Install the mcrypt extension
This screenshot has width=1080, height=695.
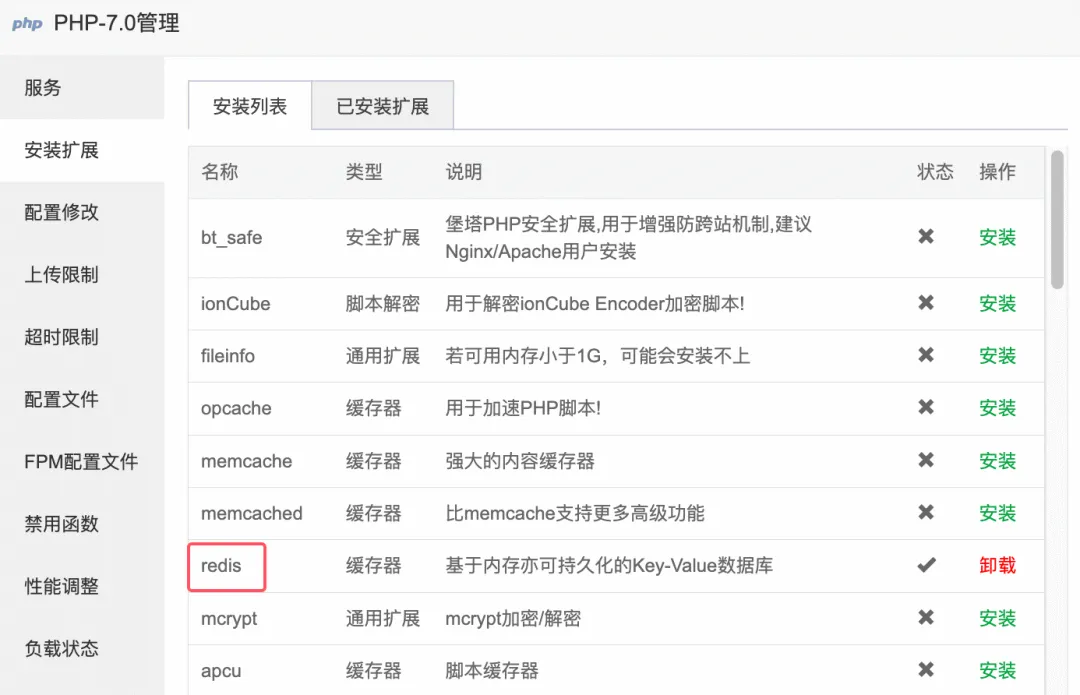997,618
